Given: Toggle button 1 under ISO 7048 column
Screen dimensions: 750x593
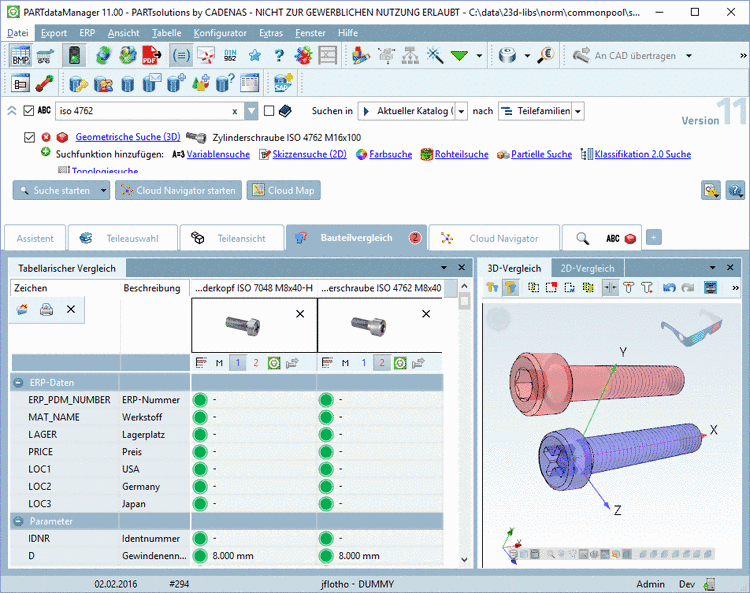Looking at the screenshot, I should point(238,363).
